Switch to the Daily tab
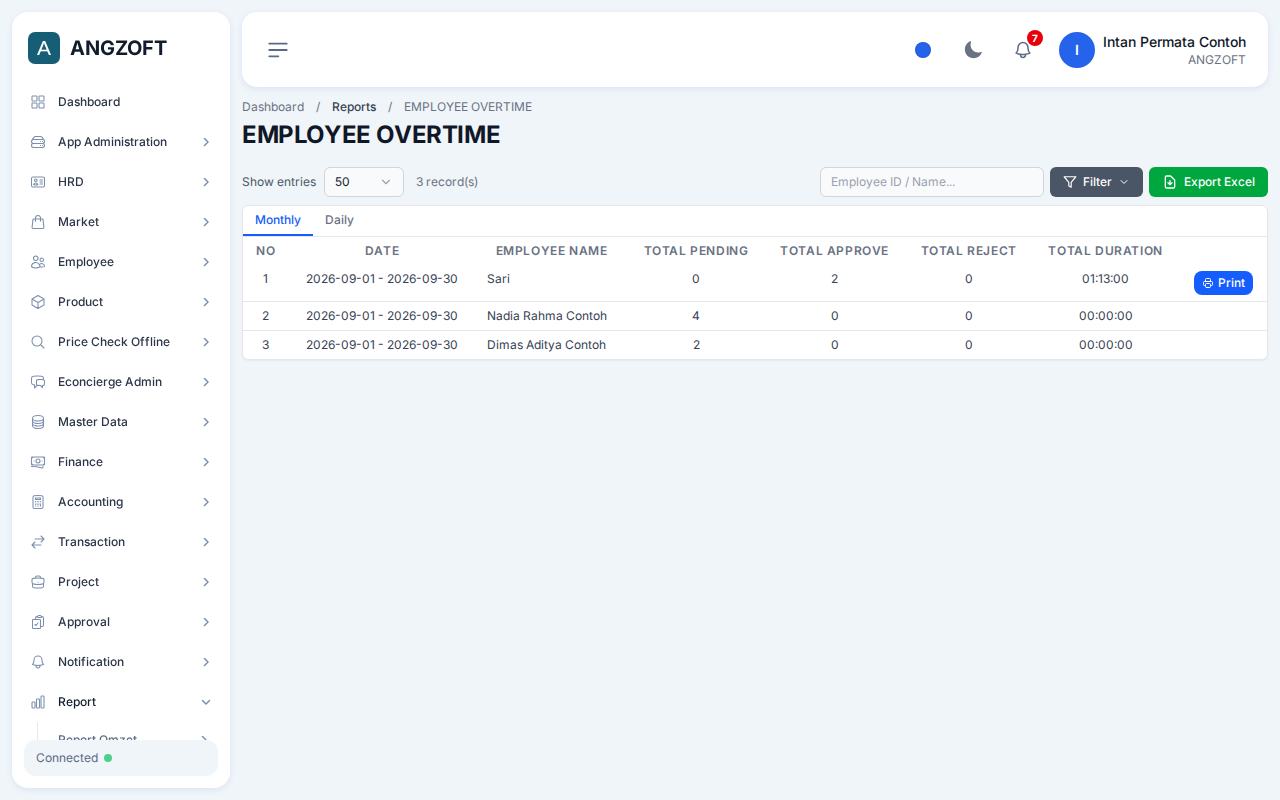Screen dimensions: 1280x800 pyautogui.click(x=339, y=220)
